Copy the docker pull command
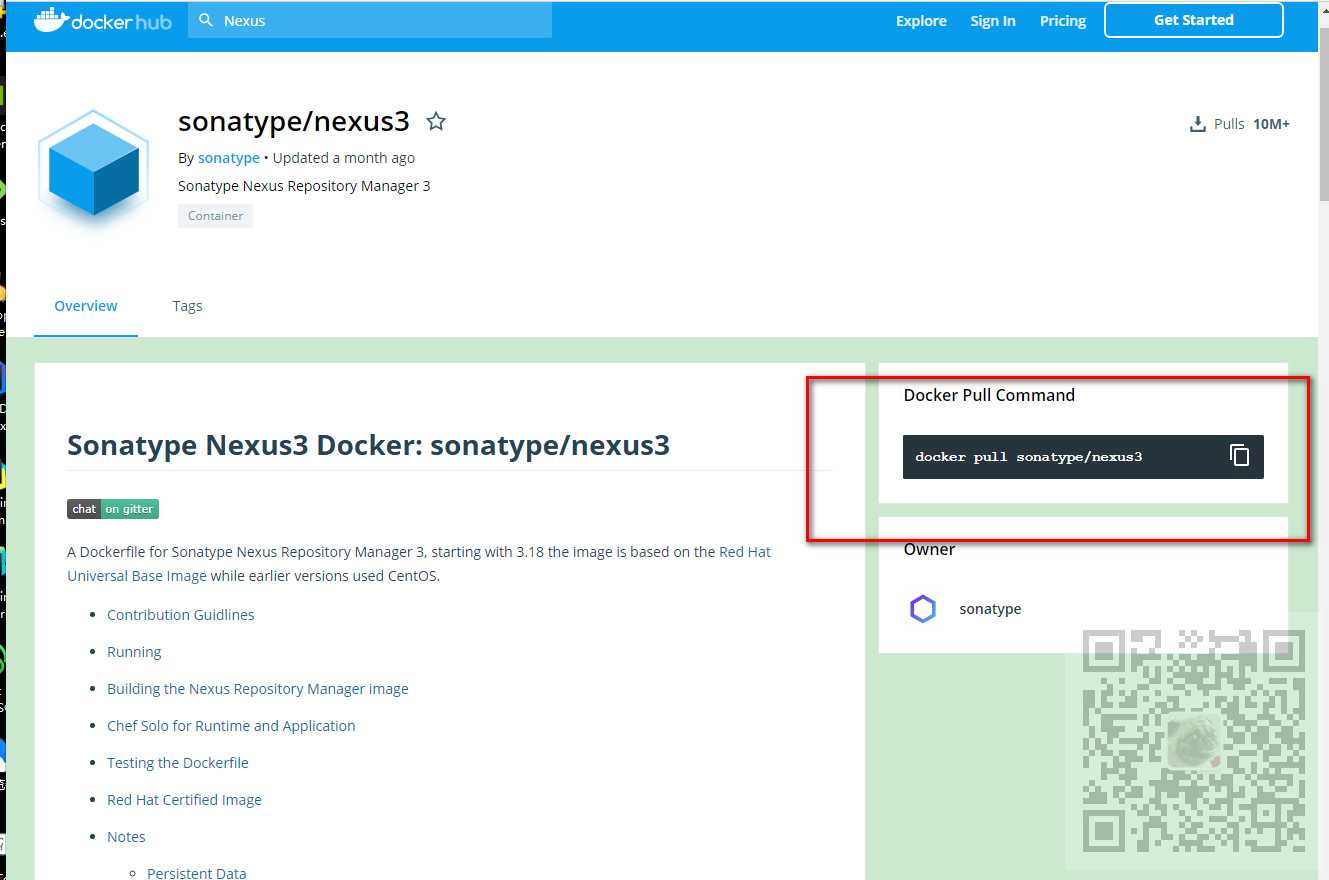 1240,456
